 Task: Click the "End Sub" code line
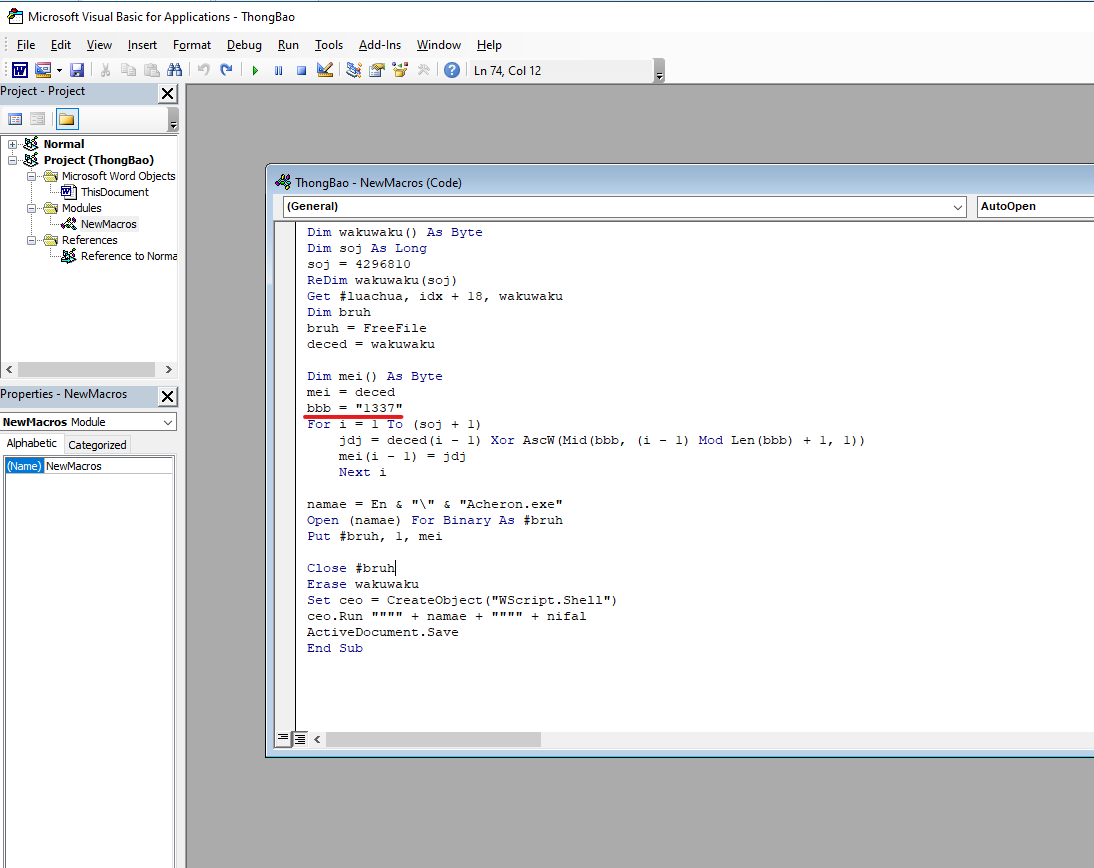335,648
